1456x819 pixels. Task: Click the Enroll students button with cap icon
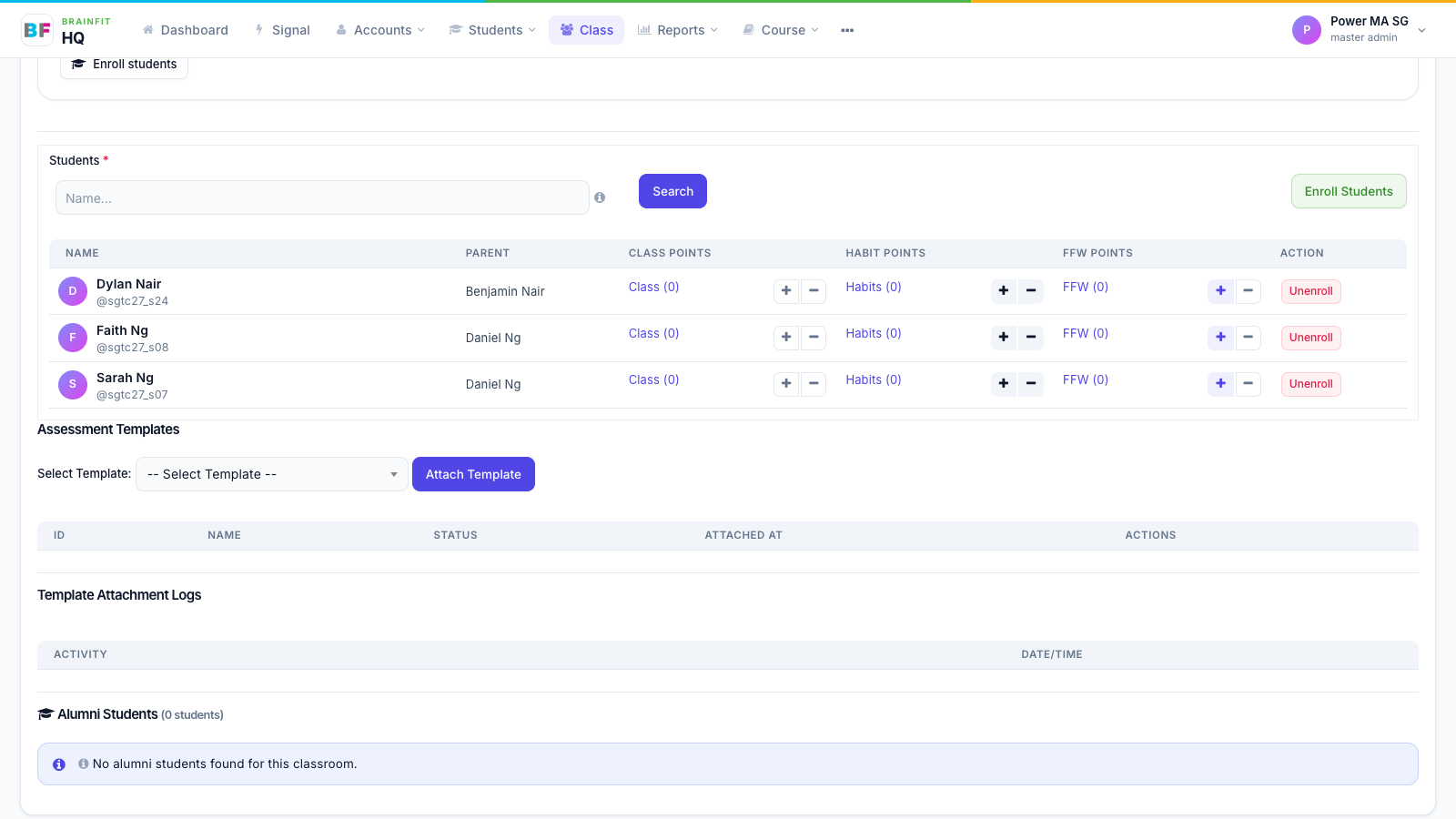click(124, 65)
